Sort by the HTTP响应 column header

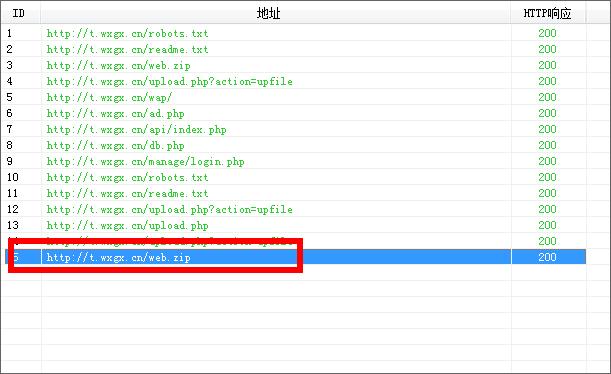tap(547, 13)
